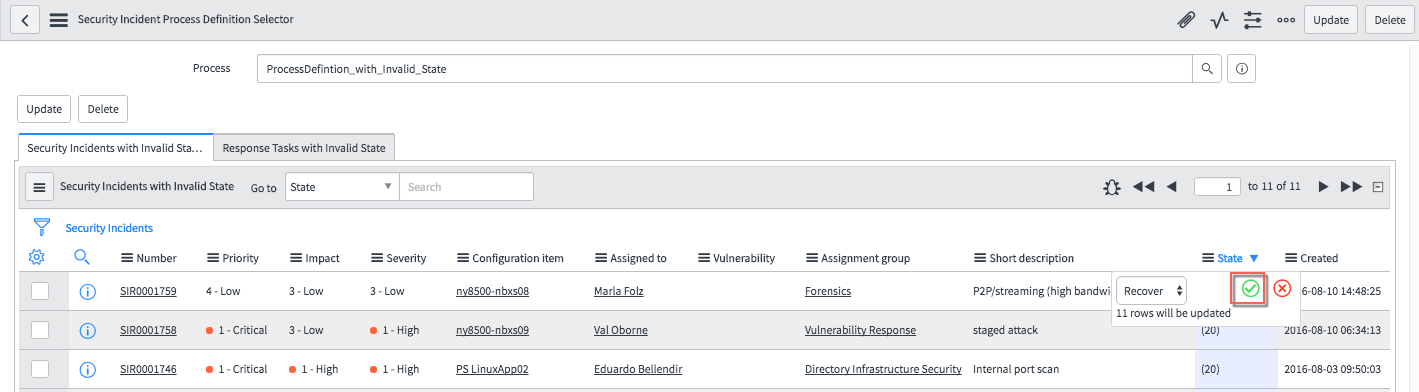Open Eduardo Bellendir user record
1419x392 pixels.
[x=638, y=369]
